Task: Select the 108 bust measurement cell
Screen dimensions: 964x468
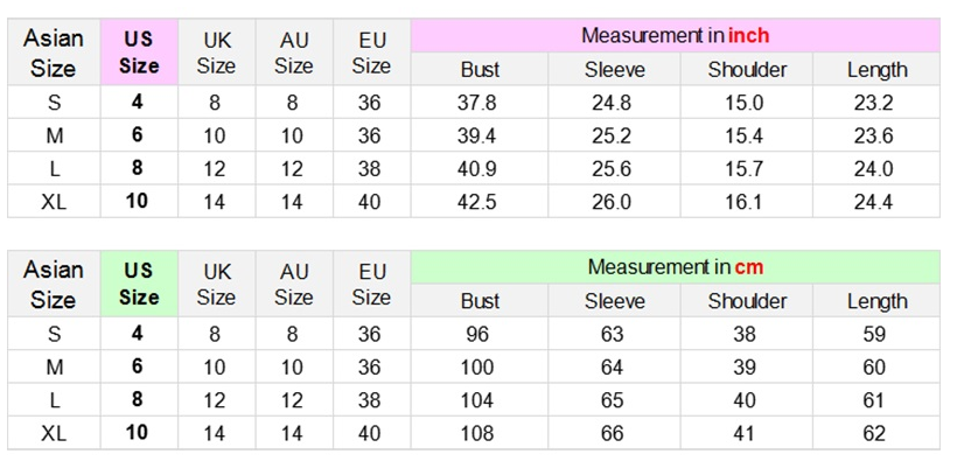Action: (x=477, y=432)
